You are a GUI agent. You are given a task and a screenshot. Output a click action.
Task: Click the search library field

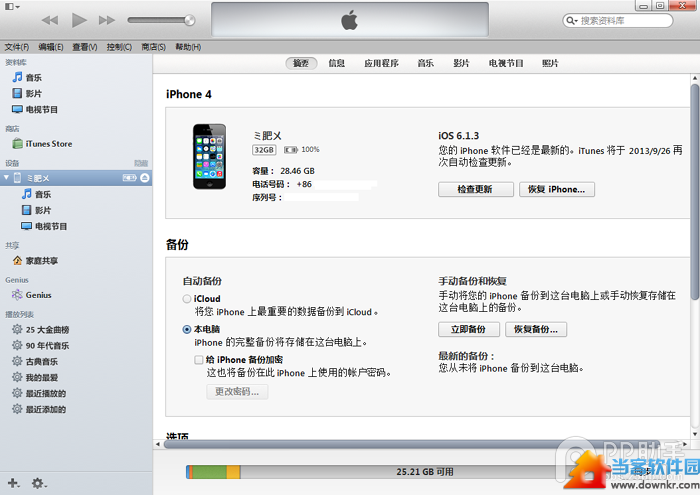[x=618, y=21]
